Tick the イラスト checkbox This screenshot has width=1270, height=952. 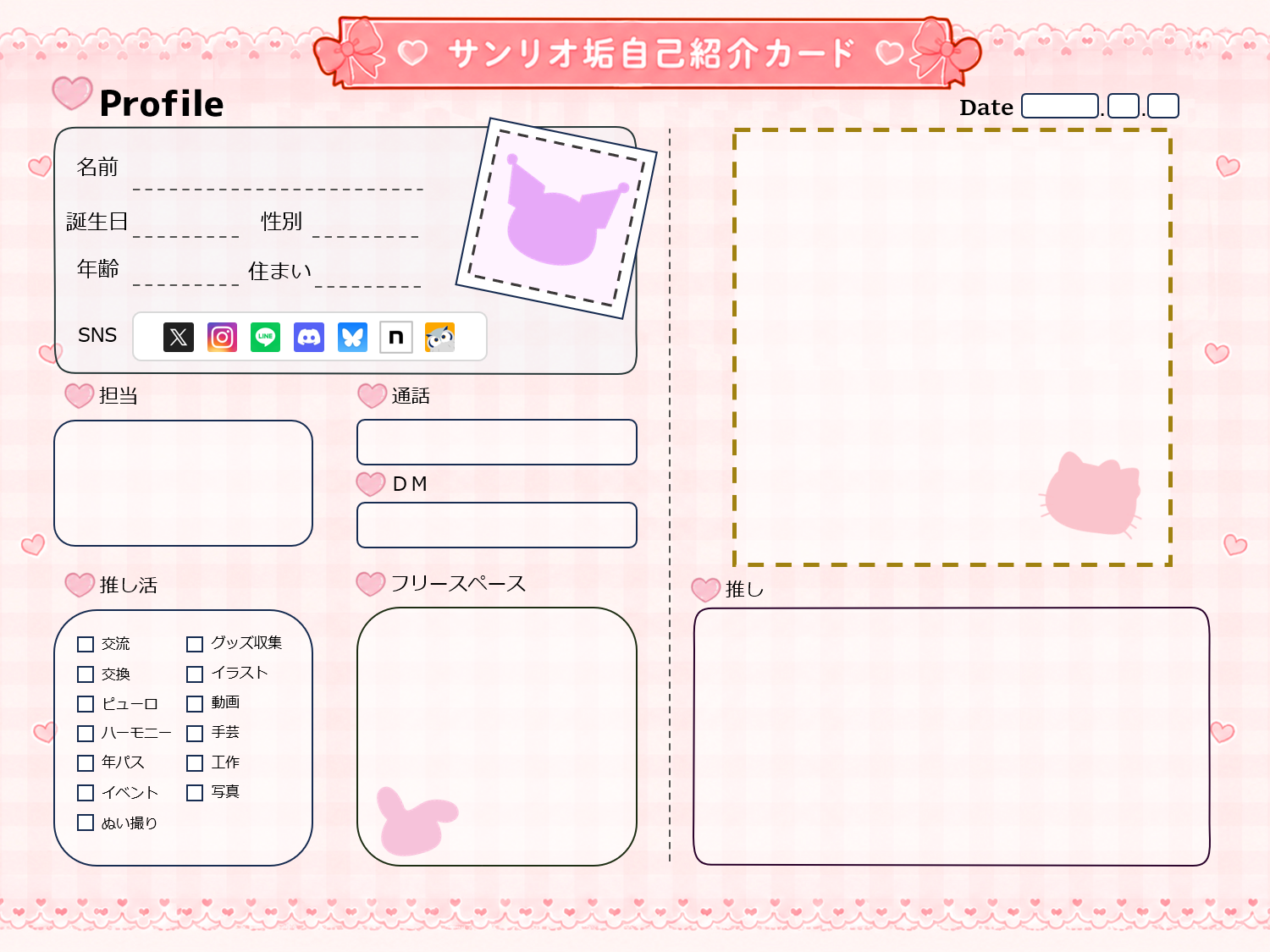tap(195, 674)
